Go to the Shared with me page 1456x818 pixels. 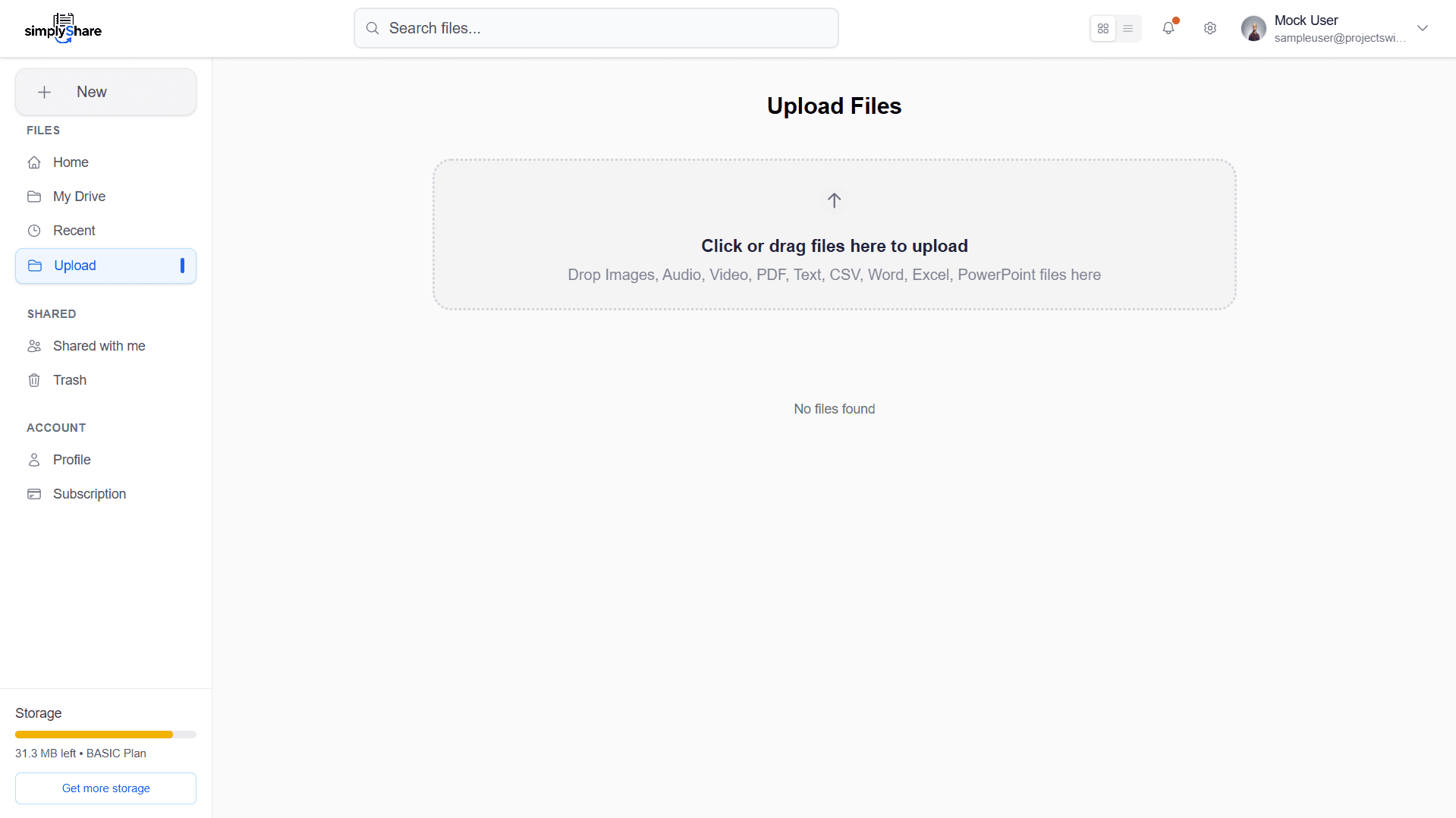[x=99, y=346]
